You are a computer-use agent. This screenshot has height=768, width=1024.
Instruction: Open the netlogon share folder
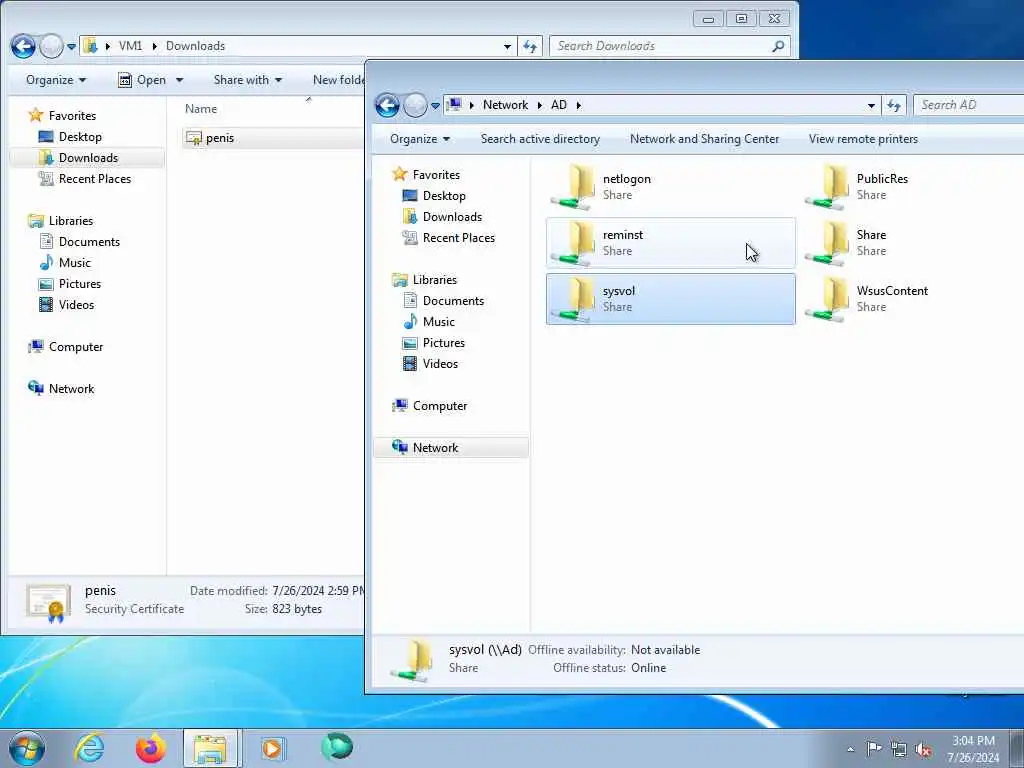pyautogui.click(x=671, y=187)
